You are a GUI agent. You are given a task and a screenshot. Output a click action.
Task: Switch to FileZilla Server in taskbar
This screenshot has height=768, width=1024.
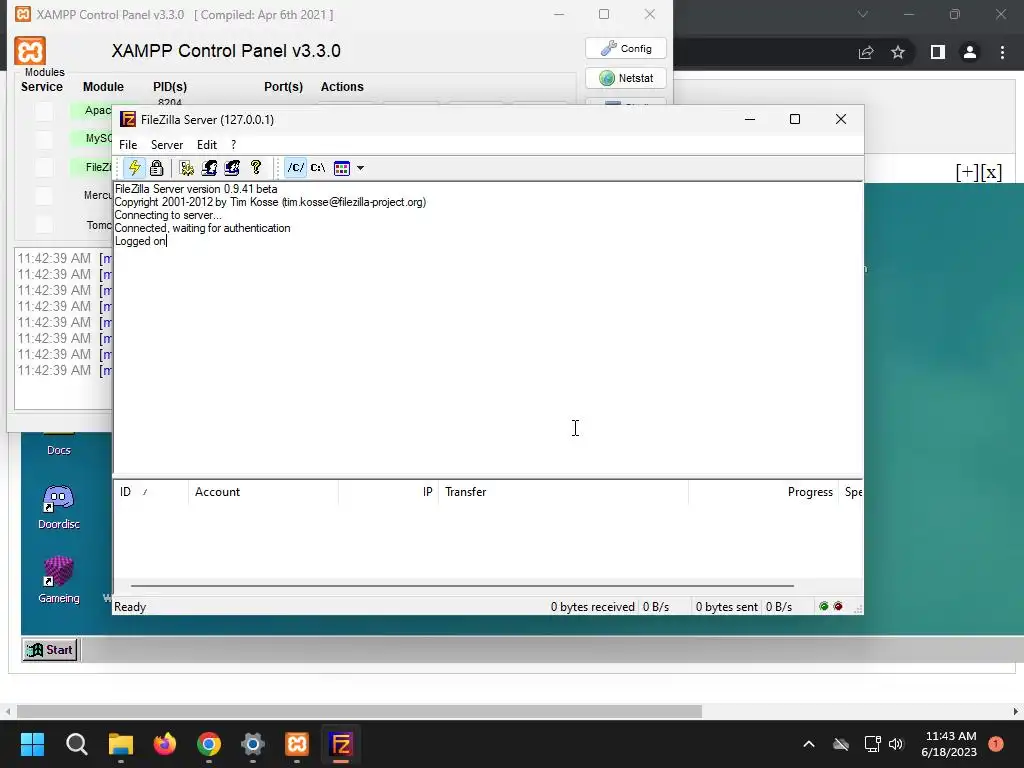tap(341, 744)
